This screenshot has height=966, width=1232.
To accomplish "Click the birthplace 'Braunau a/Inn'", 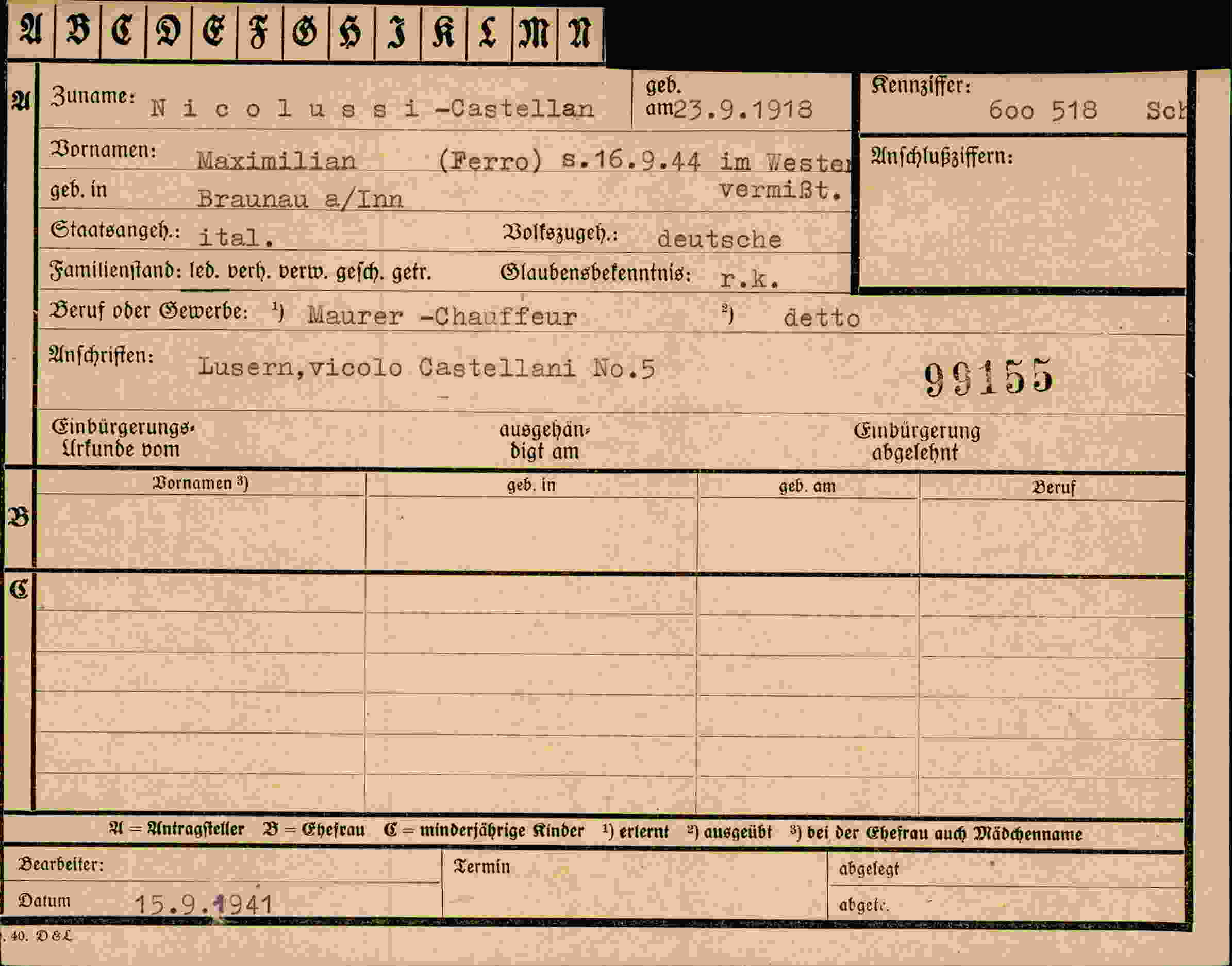I will coord(300,198).
